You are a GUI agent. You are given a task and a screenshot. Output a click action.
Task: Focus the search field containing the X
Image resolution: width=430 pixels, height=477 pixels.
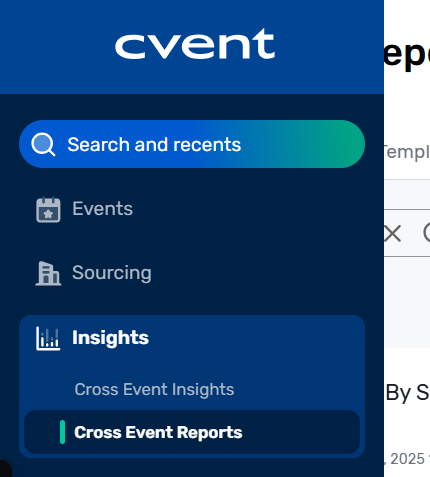407,233
